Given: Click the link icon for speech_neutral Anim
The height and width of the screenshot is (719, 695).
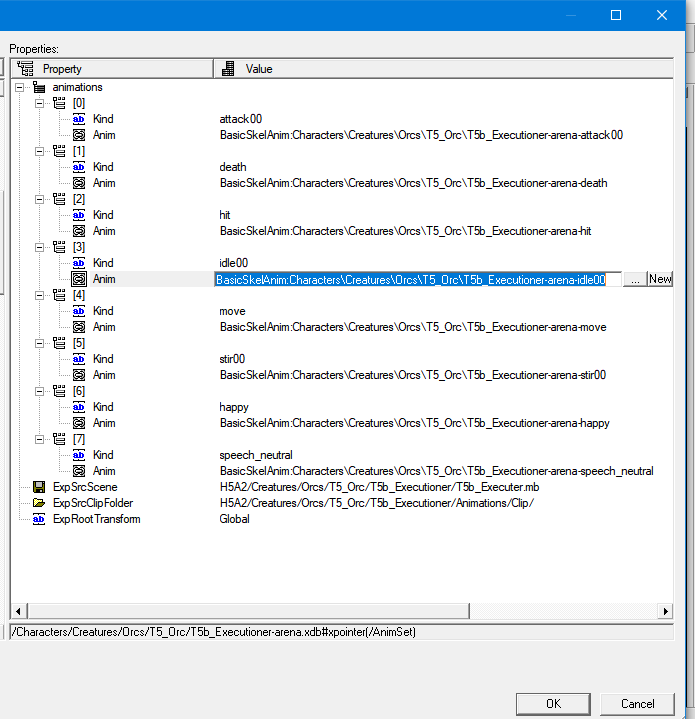Looking at the screenshot, I should 79,471.
